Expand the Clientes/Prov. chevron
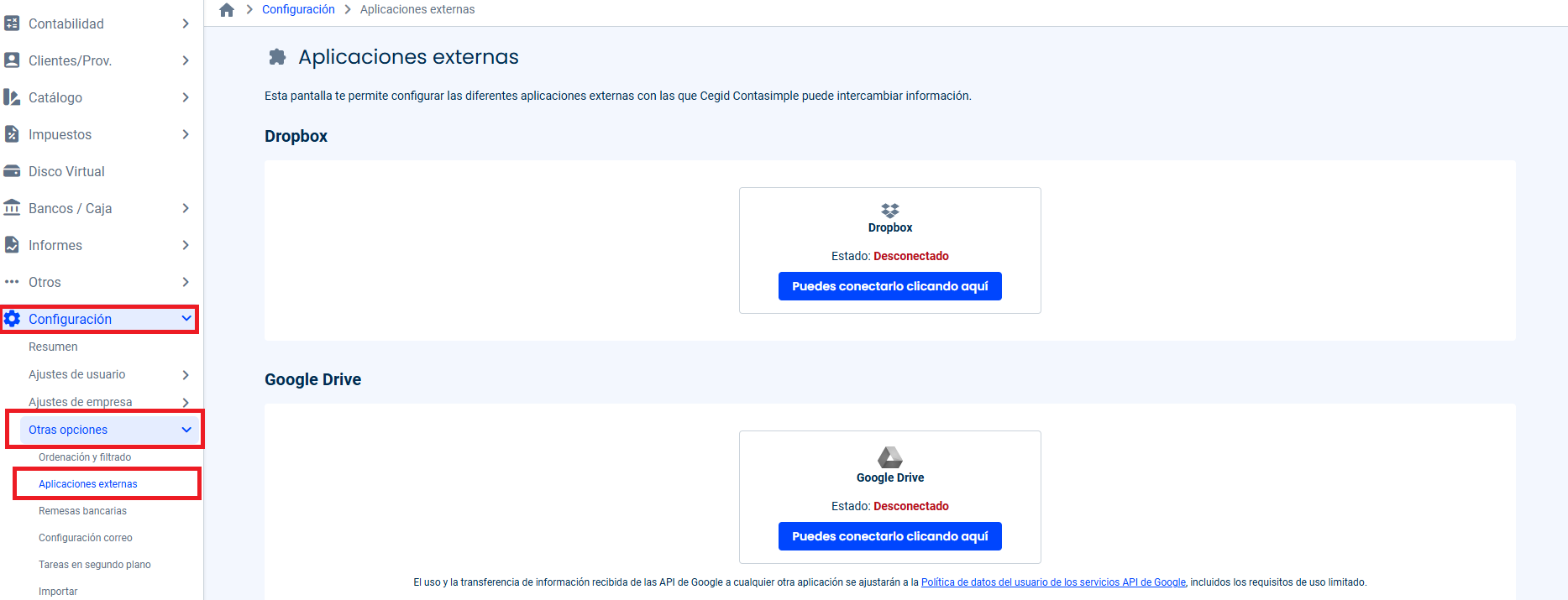This screenshot has width=1568, height=600. coord(186,60)
